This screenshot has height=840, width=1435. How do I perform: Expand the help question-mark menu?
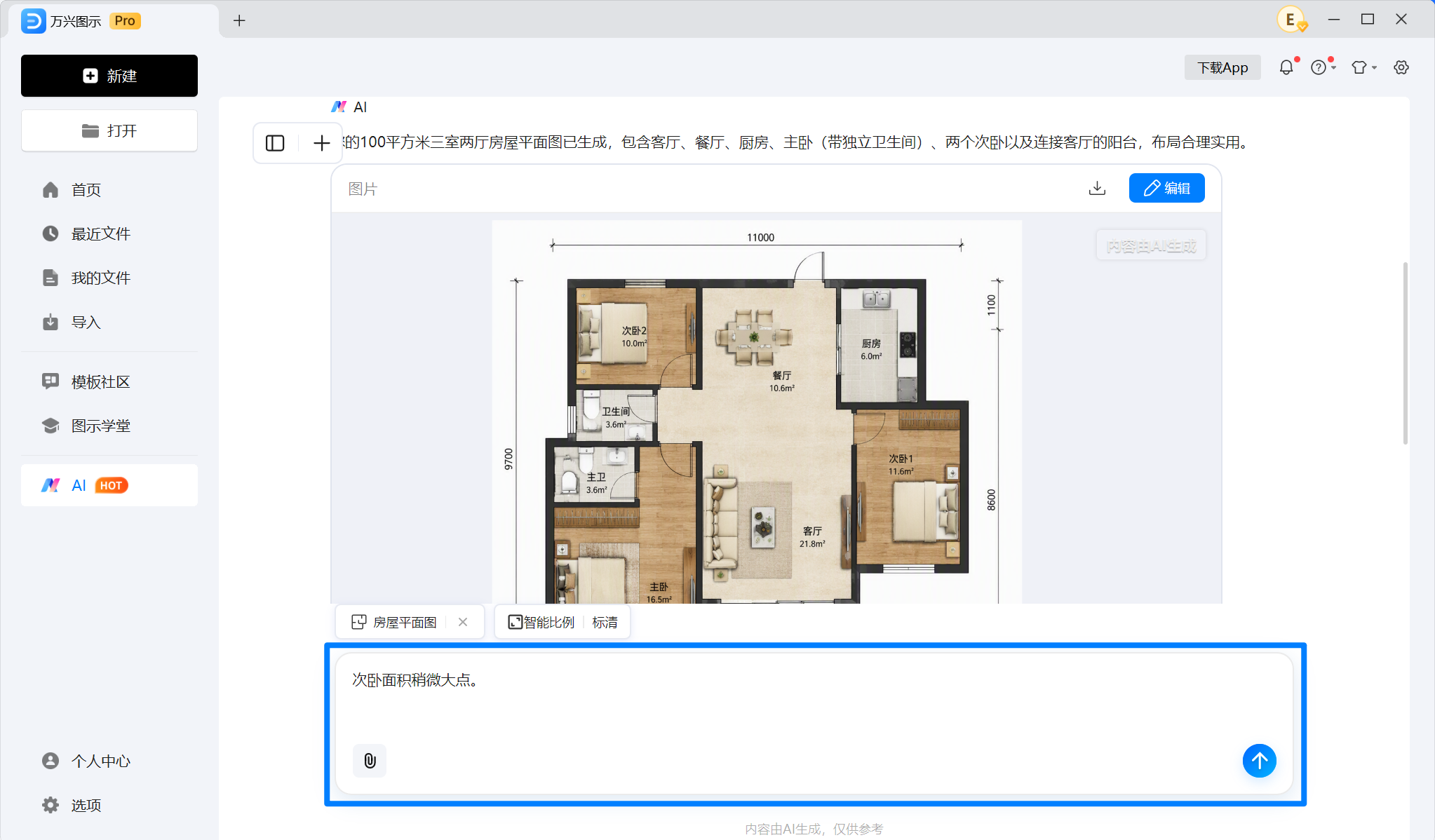tap(1323, 67)
